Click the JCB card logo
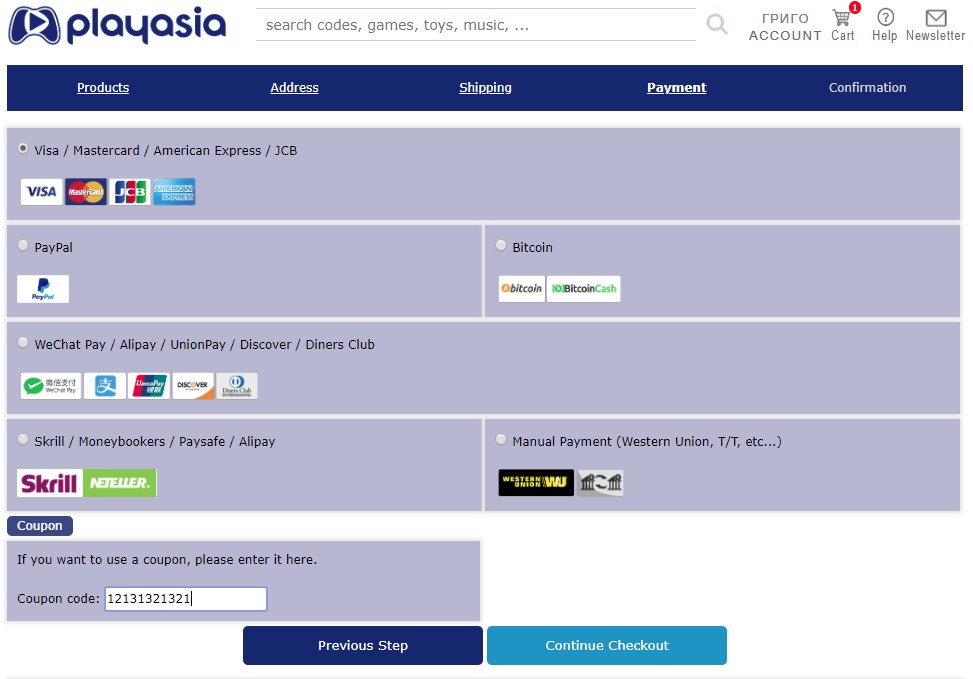Image resolution: width=973 pixels, height=679 pixels. [x=130, y=192]
